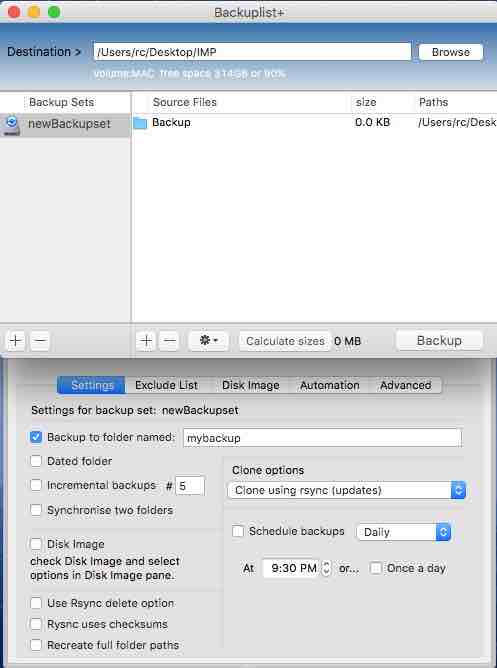Viewport: 497px width, 668px height.
Task: Click the Backup folder icon
Action: click(140, 123)
